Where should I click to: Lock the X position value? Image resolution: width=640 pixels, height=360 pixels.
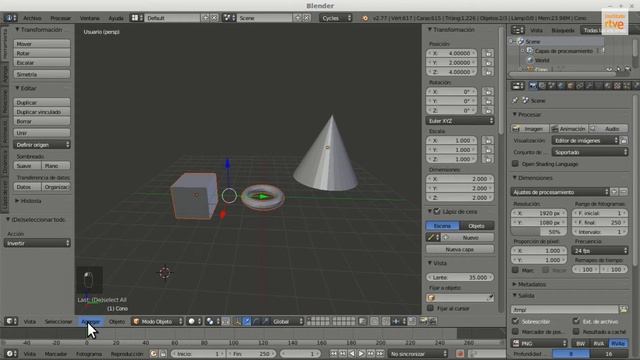click(488, 53)
